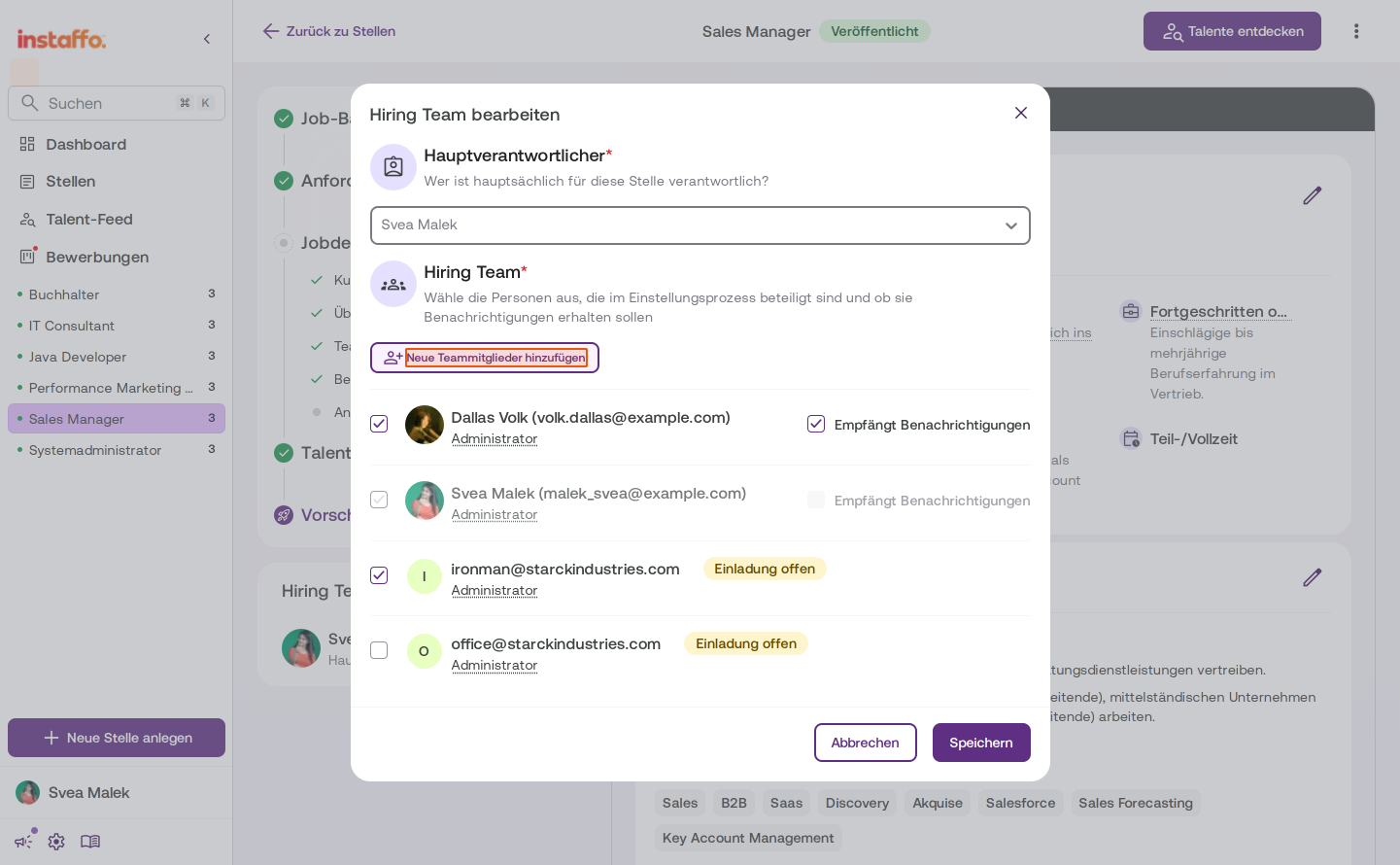
Task: Collapse sidebar with the chevron arrow
Action: point(207,39)
